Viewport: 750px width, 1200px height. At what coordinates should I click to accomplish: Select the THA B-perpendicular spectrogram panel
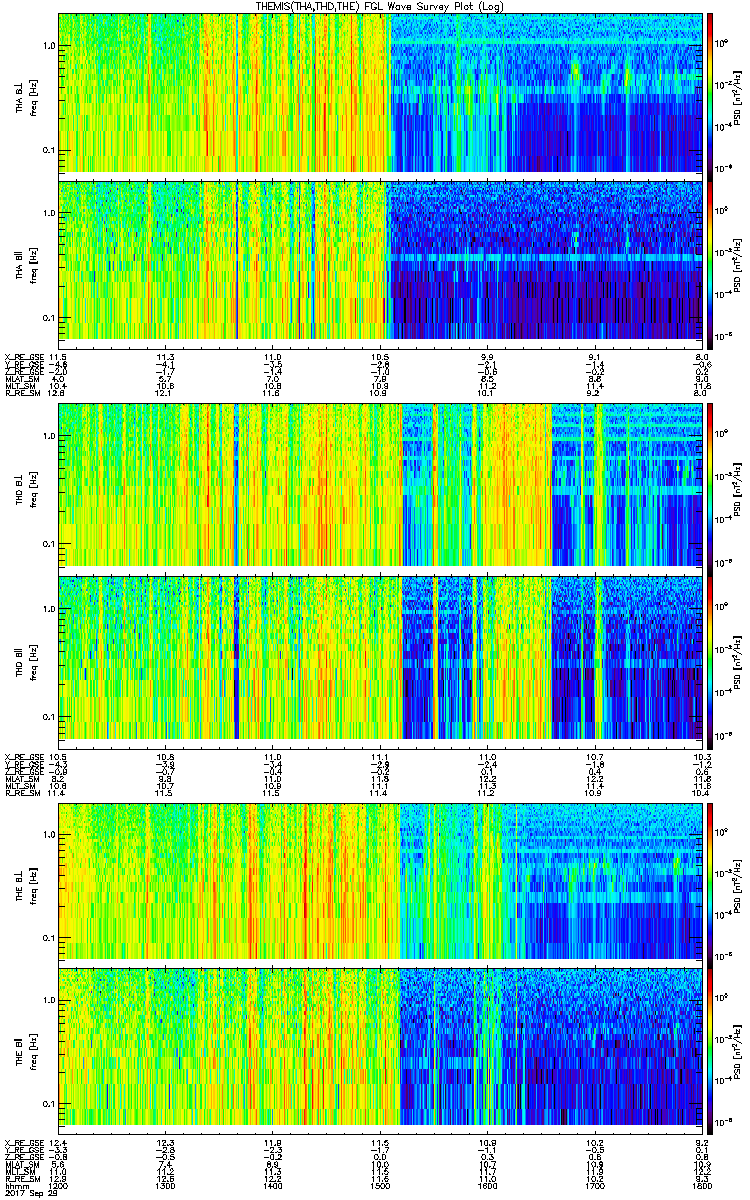(x=380, y=92)
